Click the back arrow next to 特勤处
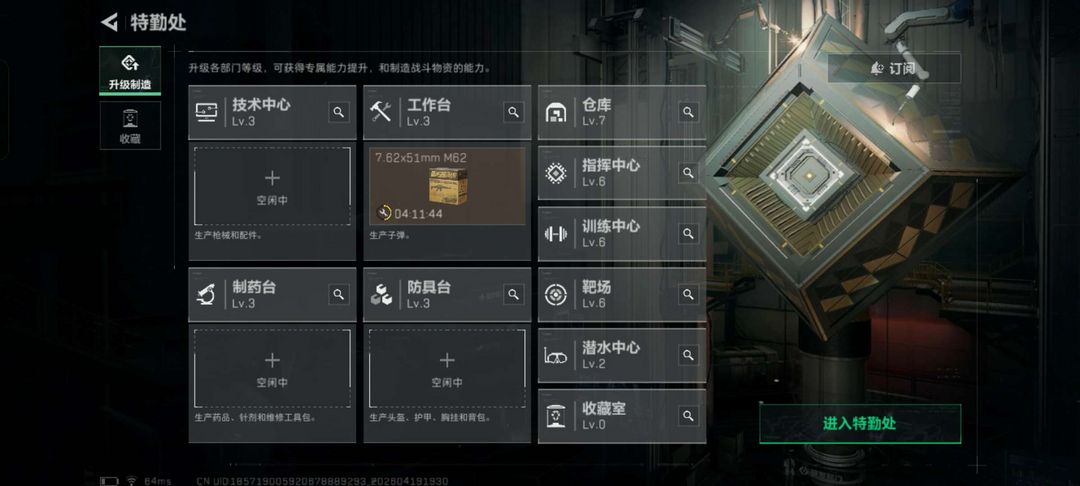Viewport: 1080px width, 486px height. click(x=110, y=23)
